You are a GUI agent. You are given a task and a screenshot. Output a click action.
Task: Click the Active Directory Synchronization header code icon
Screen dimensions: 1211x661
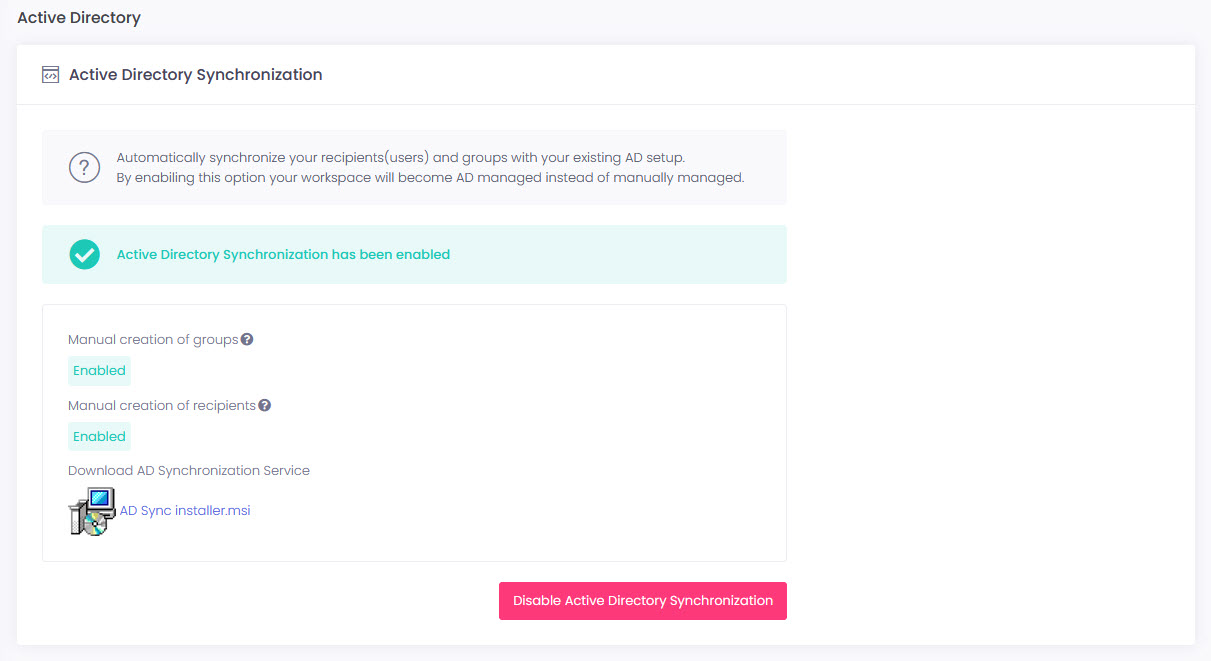tap(50, 75)
